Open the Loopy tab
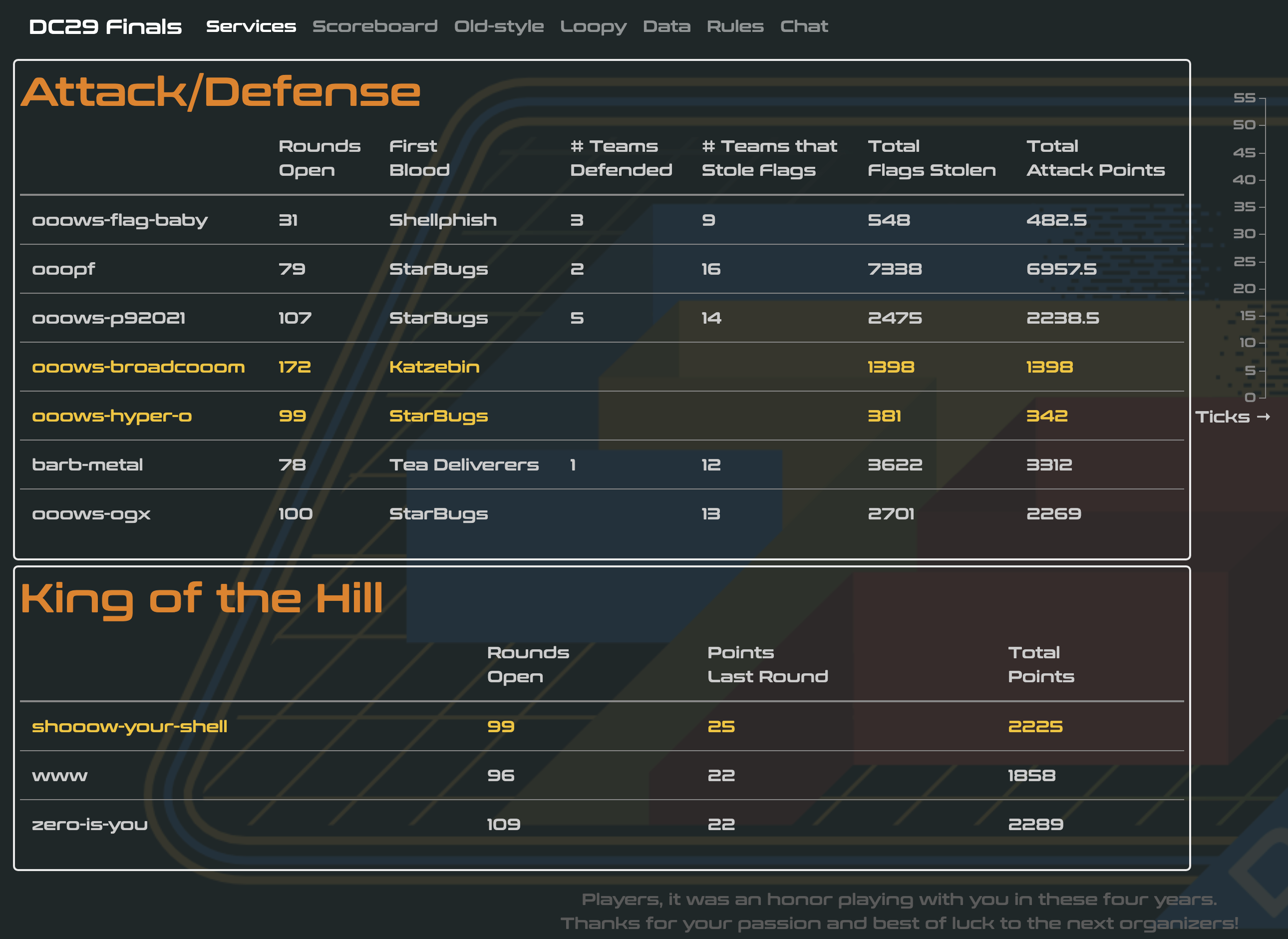Viewport: 1288px width, 939px height. point(593,26)
